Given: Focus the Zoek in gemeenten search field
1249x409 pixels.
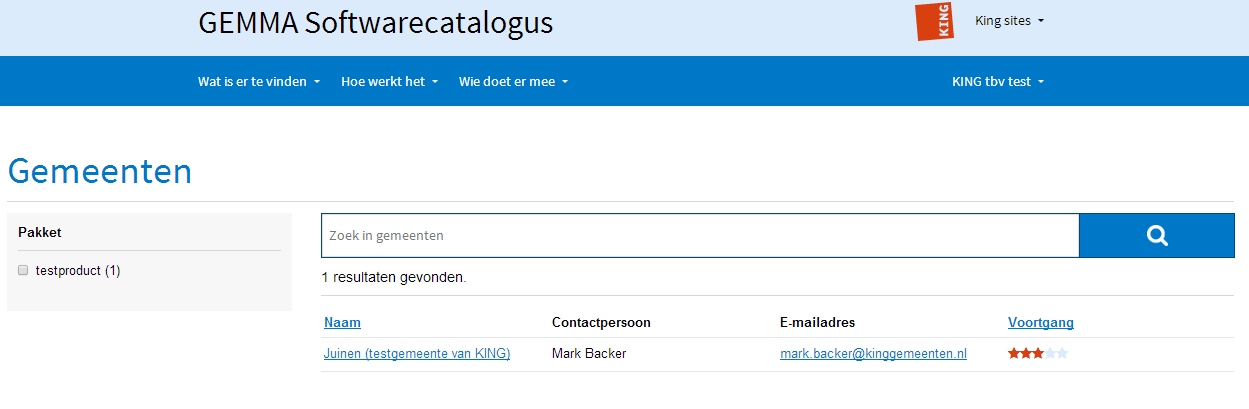Looking at the screenshot, I should tap(700, 236).
